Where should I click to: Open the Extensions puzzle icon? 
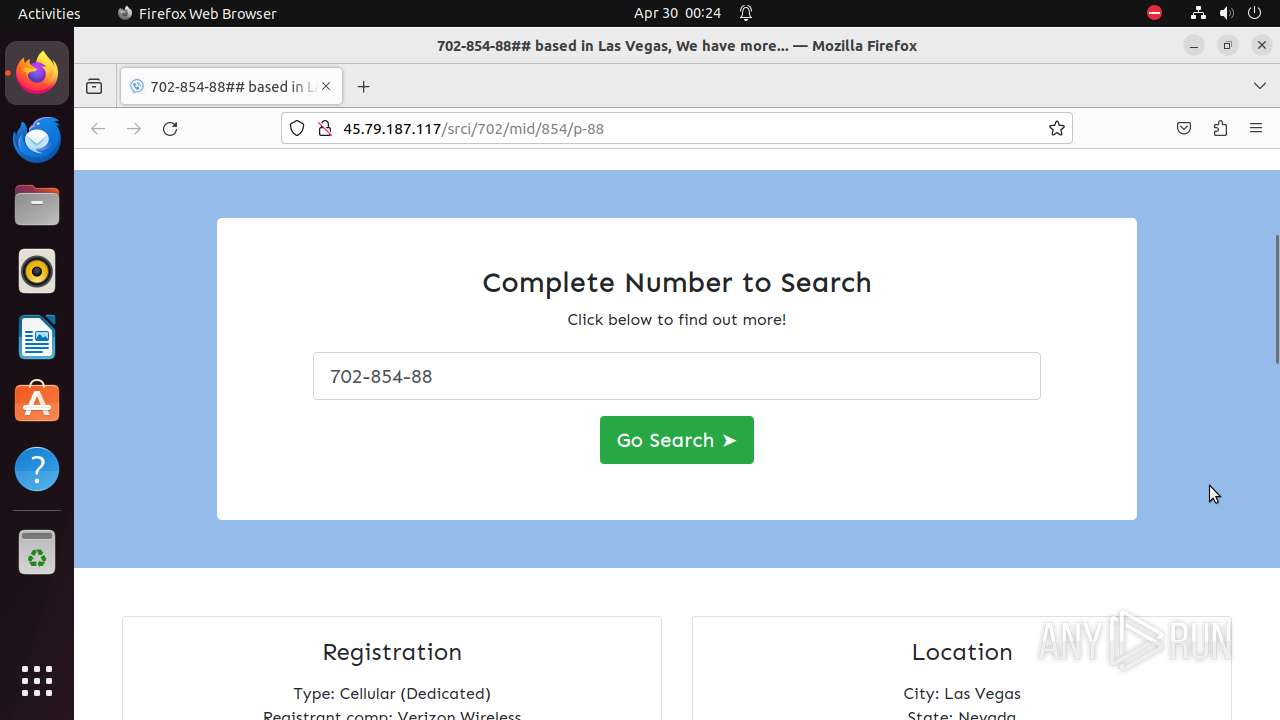[1220, 128]
